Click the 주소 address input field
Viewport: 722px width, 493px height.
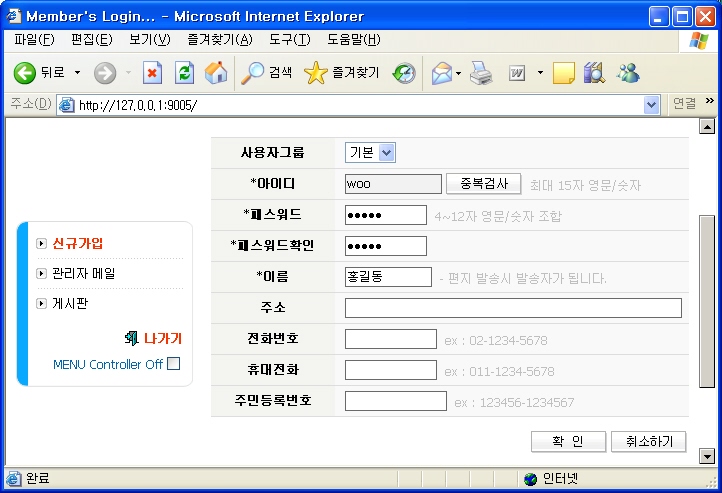[x=513, y=308]
